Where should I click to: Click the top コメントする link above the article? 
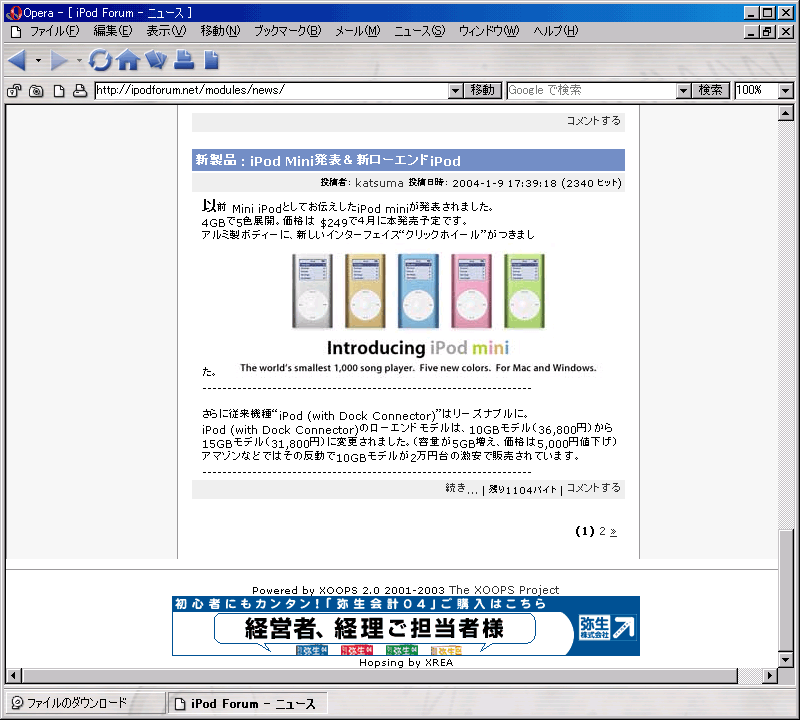tap(593, 121)
